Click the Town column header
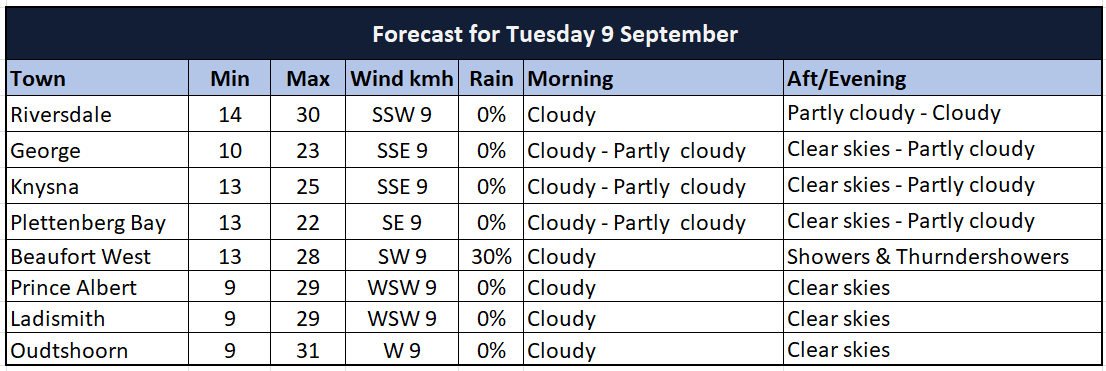 (x=97, y=78)
